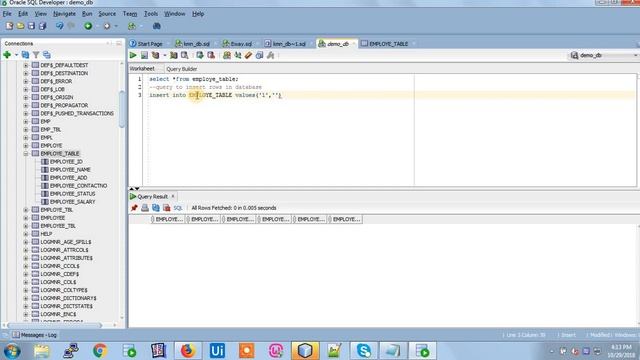The width and height of the screenshot is (640, 360).
Task: Click the Open folder icon in main toolbar
Action: pos(20,26)
